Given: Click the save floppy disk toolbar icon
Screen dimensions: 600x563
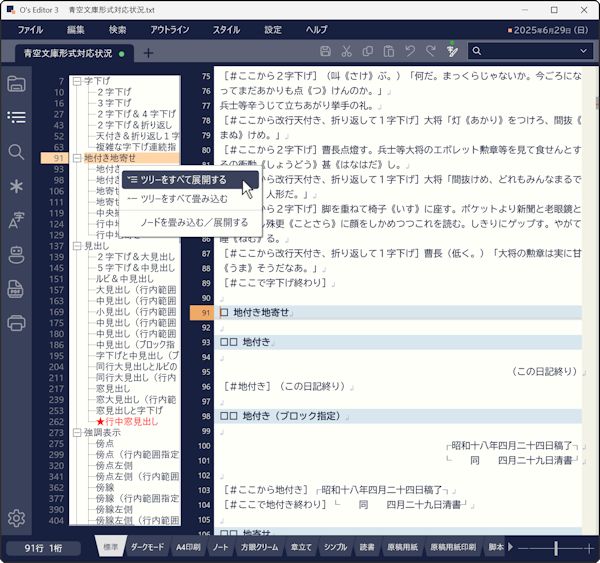Looking at the screenshot, I should click(x=325, y=51).
